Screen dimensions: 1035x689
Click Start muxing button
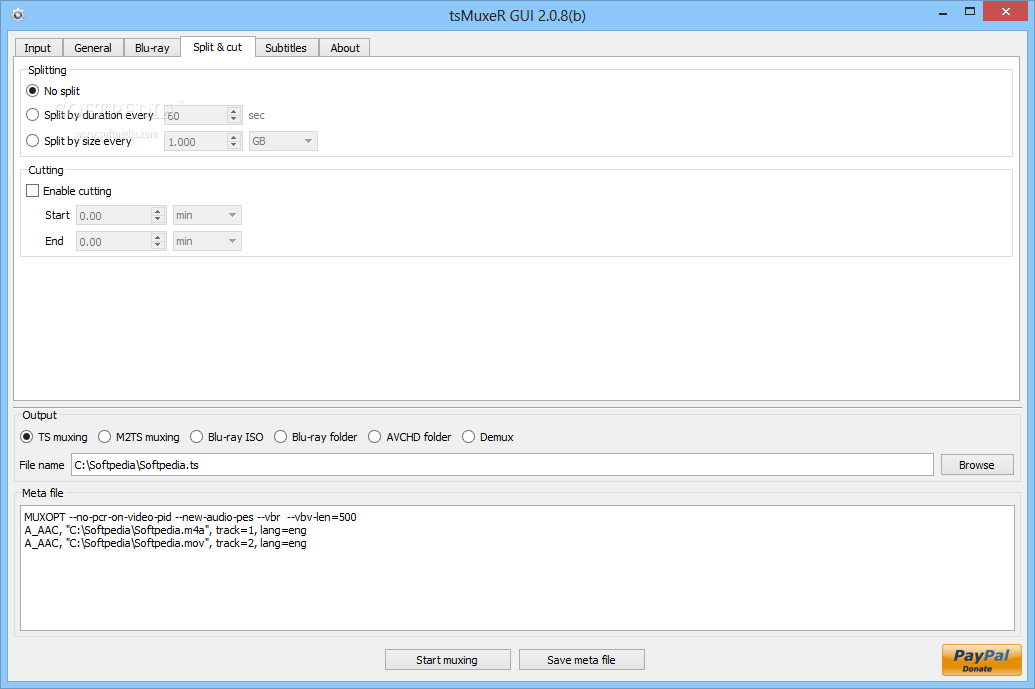[448, 660]
